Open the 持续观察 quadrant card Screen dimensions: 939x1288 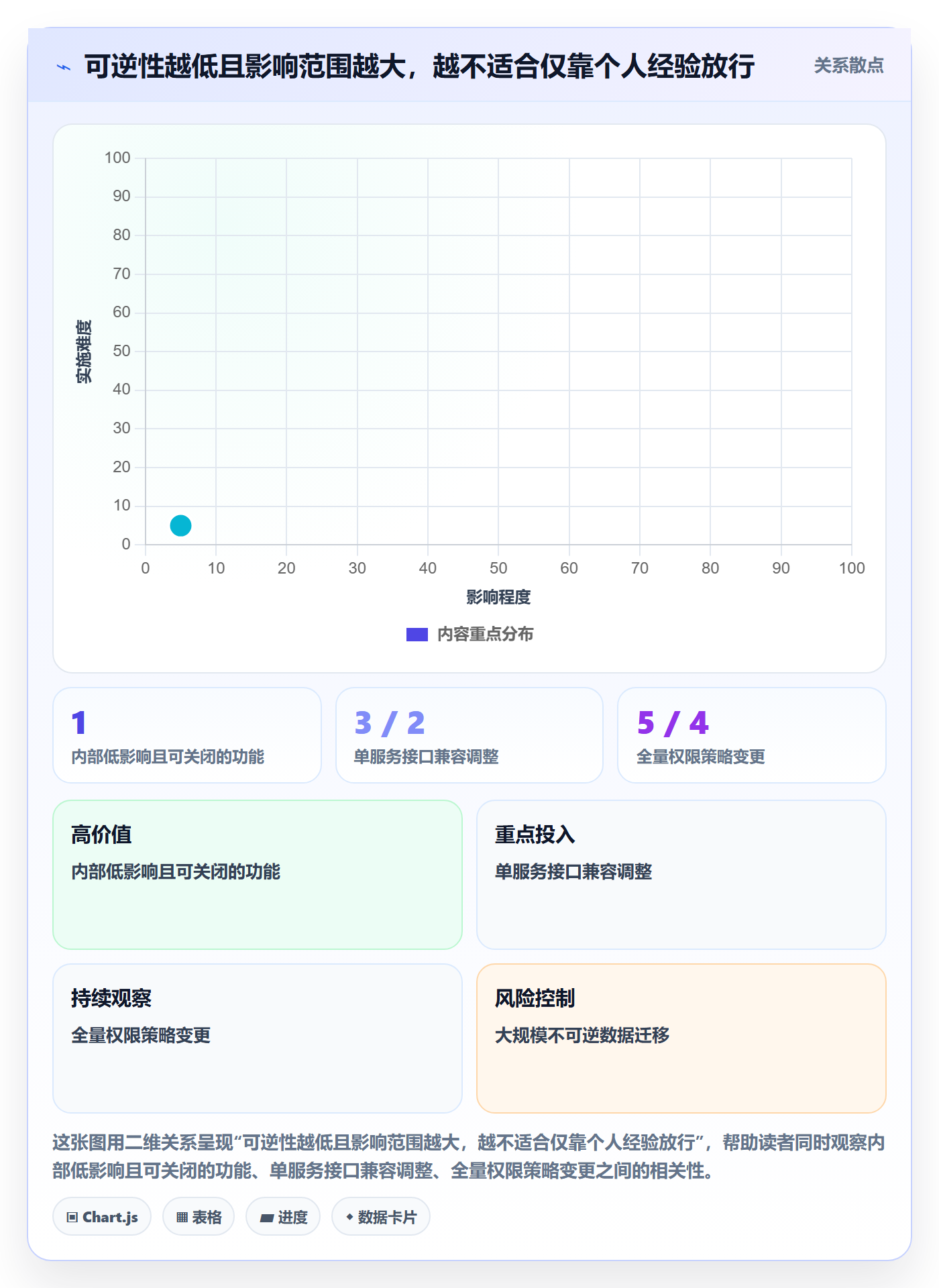[x=258, y=1038]
